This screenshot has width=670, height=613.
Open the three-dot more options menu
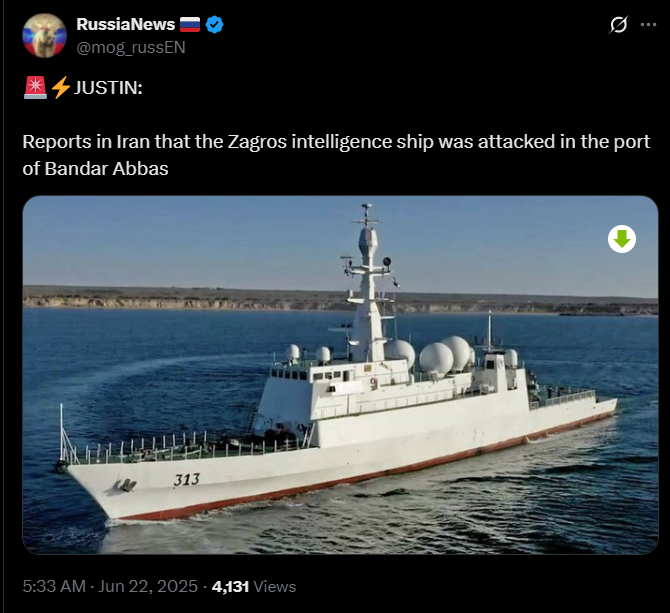click(x=648, y=25)
